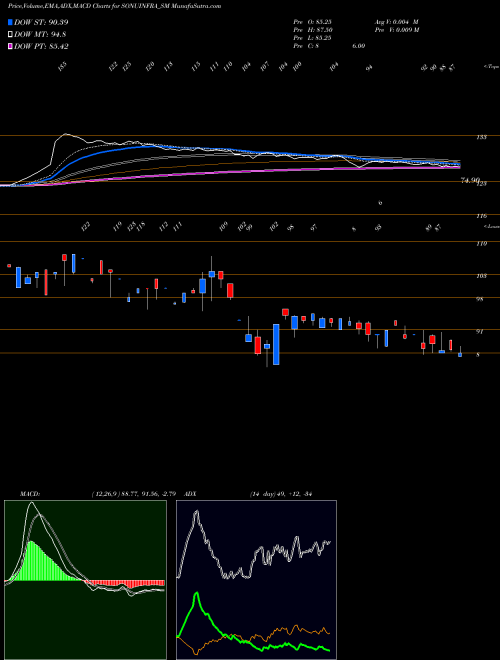500x660 pixels.
Task: Select the 'DOW ST: 90.39' legend text
Action: [41, 22]
